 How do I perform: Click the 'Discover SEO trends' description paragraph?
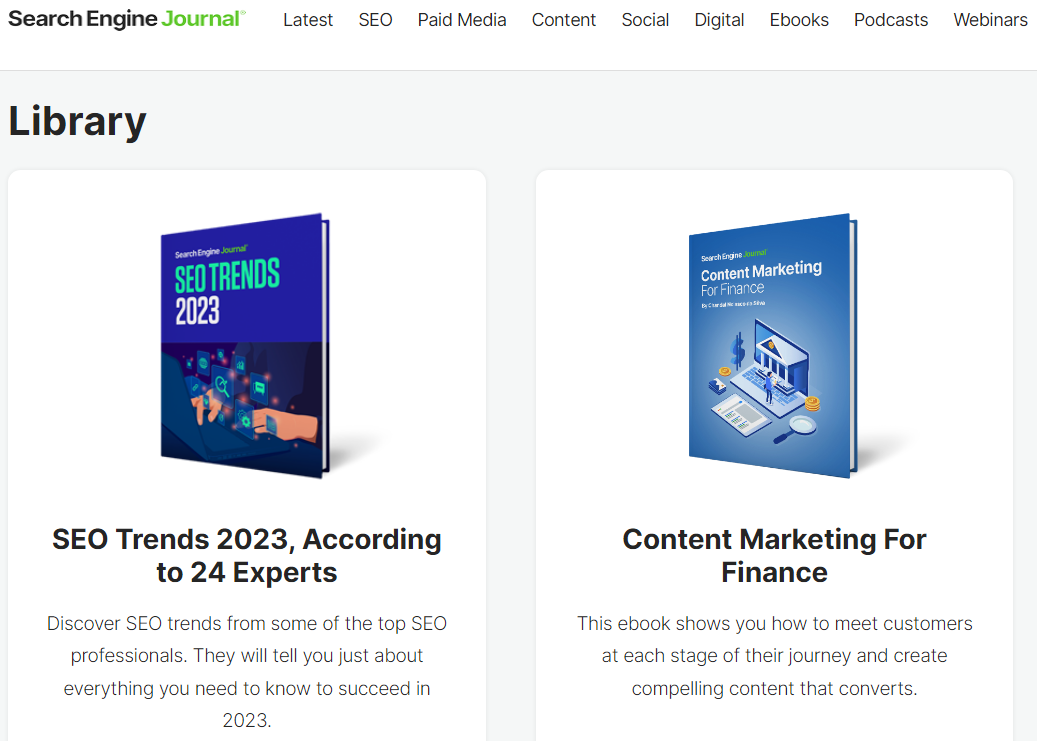(247, 672)
